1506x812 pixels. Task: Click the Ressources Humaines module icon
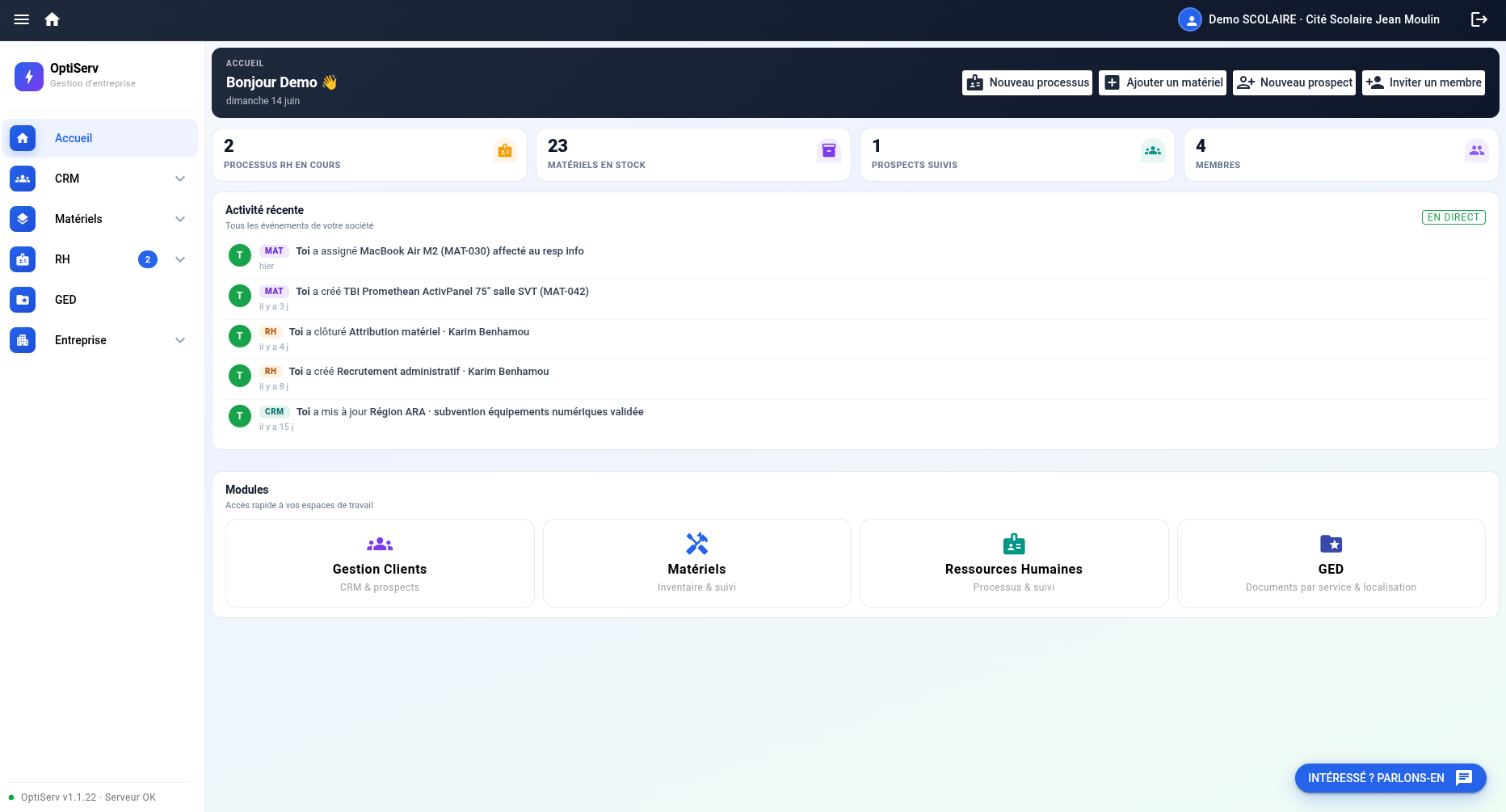1014,545
